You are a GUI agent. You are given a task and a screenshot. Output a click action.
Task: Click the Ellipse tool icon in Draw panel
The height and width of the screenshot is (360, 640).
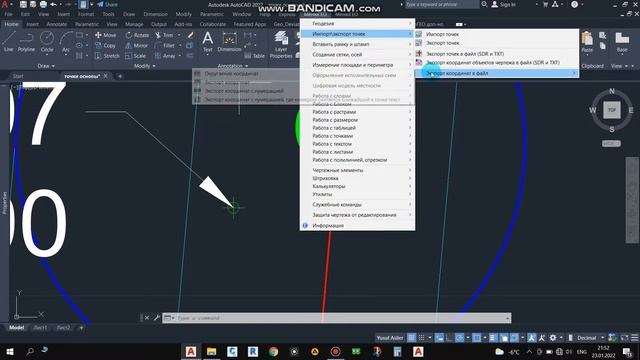[x=80, y=46]
